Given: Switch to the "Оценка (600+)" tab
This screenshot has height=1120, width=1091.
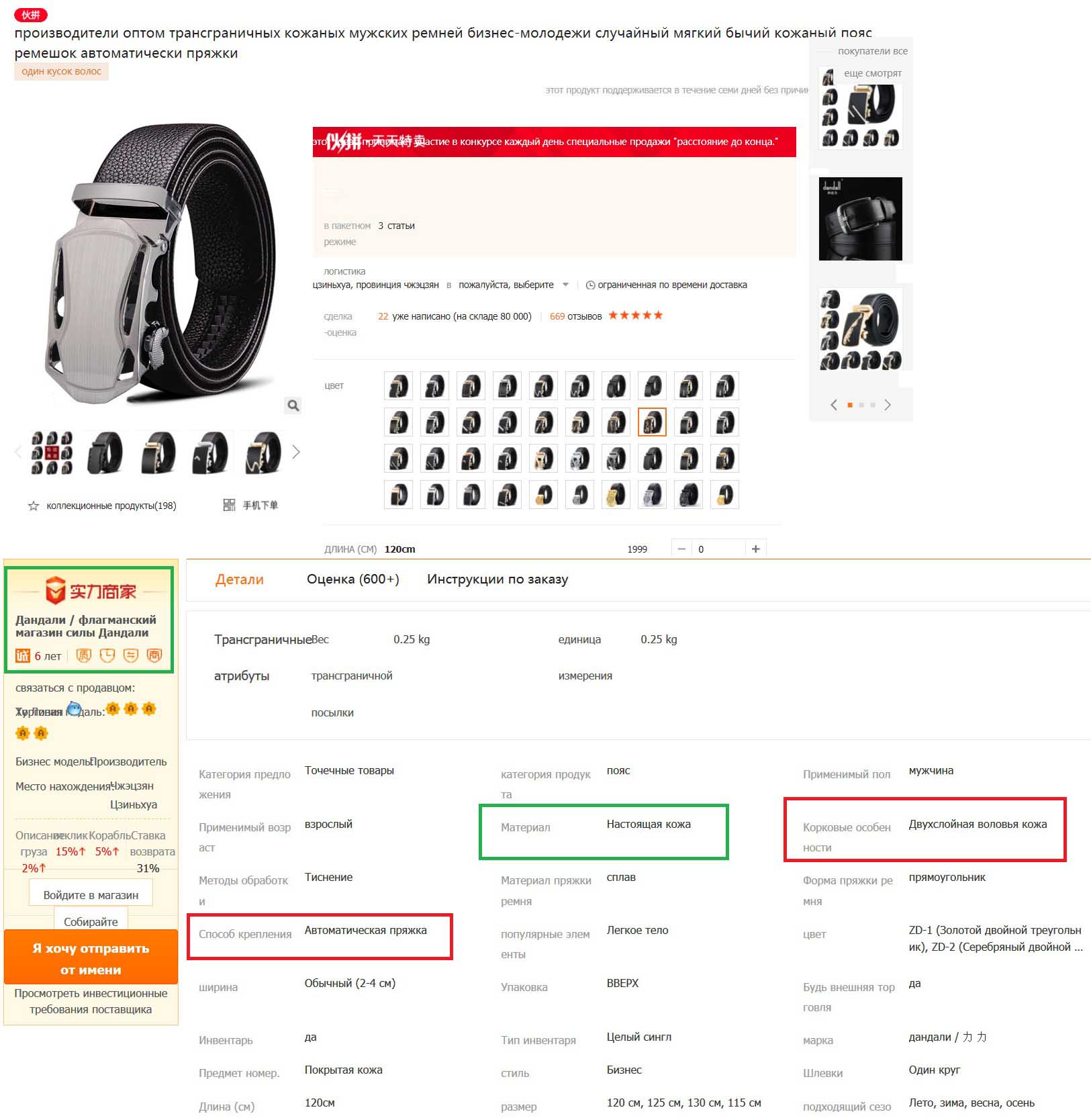Looking at the screenshot, I should point(352,579).
